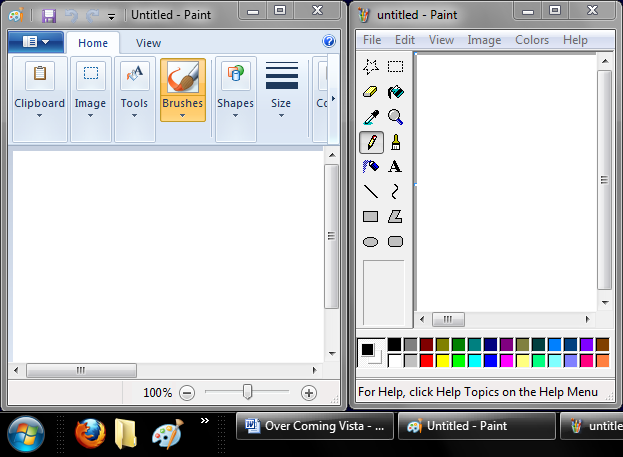Select the Eraser tool in classic Paint
Viewport: 623px width, 457px height.
click(x=370, y=92)
